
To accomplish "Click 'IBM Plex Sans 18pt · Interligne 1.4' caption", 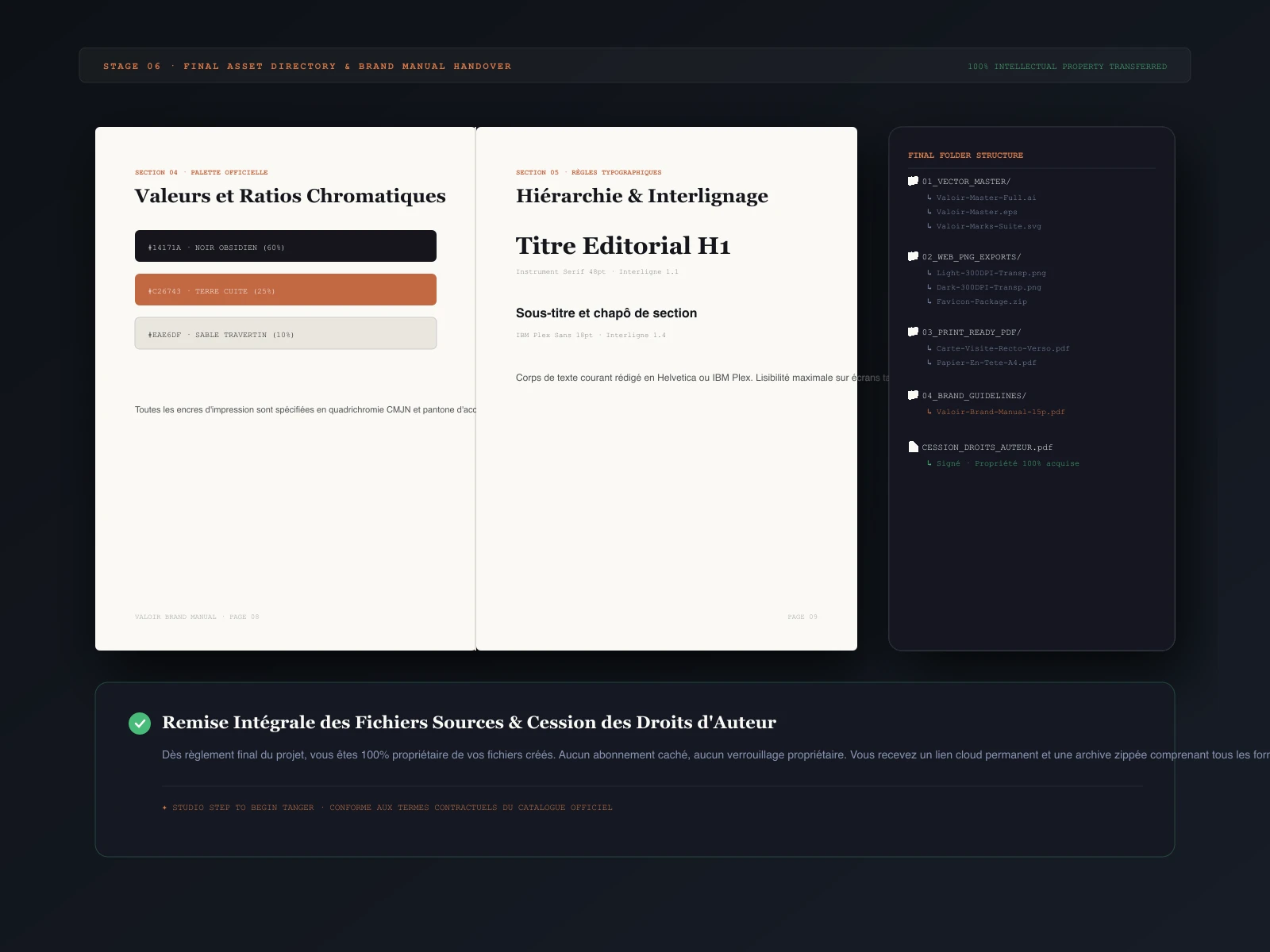I will [x=591, y=335].
